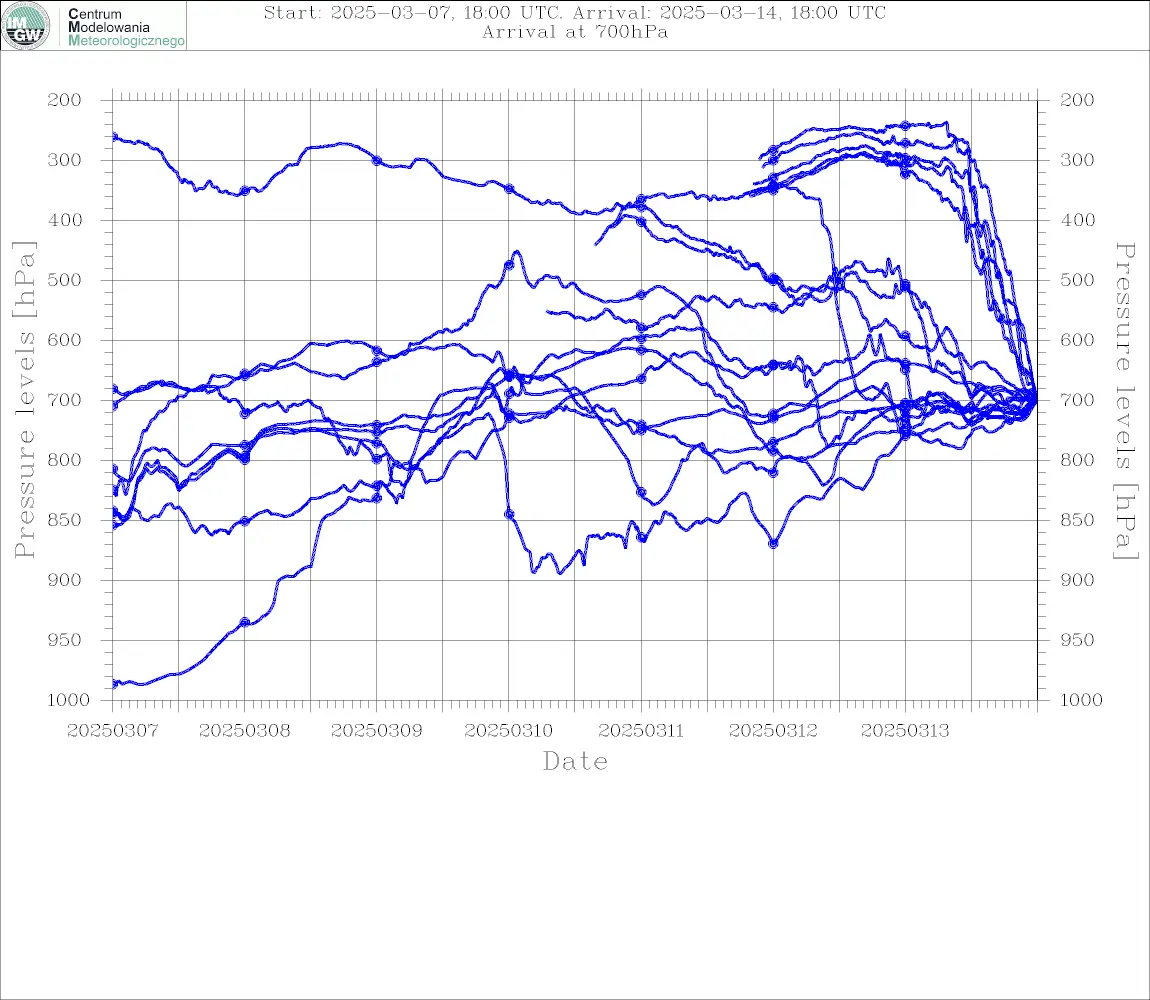Click the right axis 600 label
The image size is (1150, 1000).
pos(1077,340)
